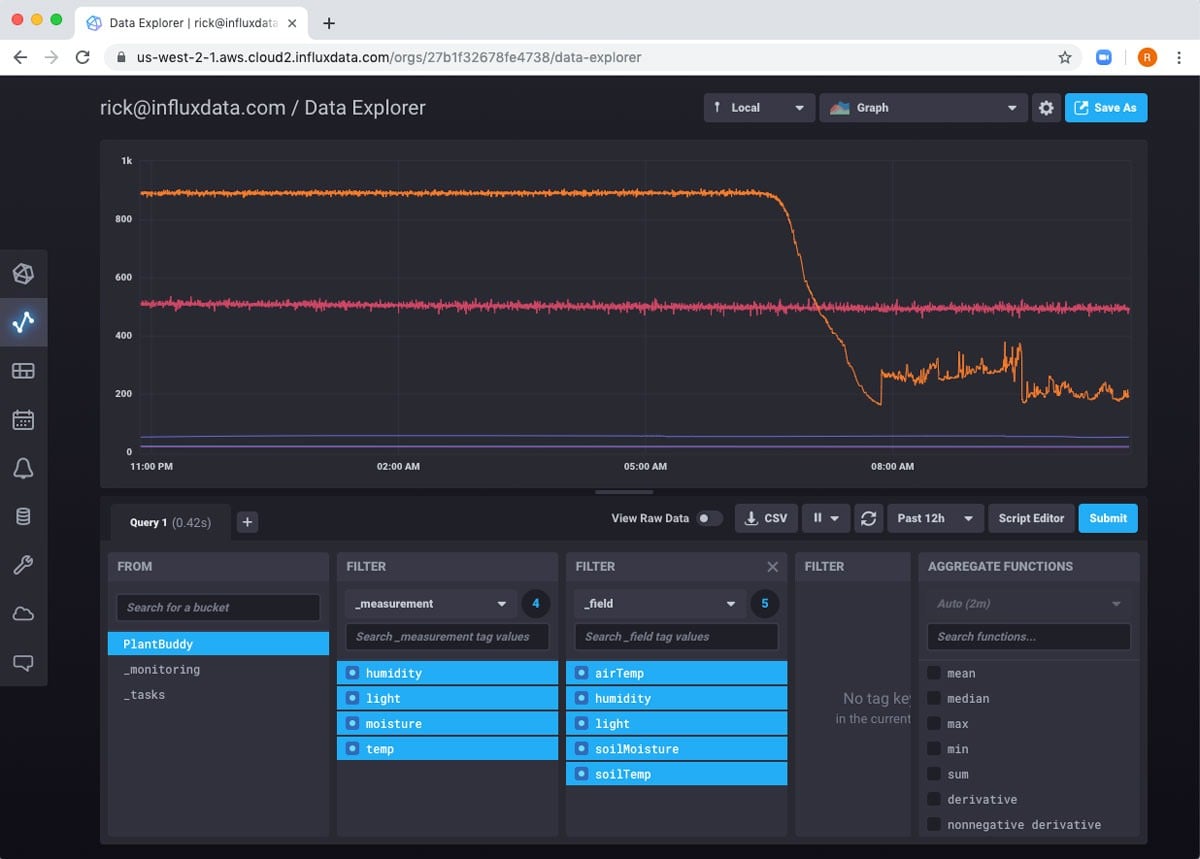Enable the mean aggregate function checkbox
Viewport: 1200px width, 859px height.
[x=933, y=673]
